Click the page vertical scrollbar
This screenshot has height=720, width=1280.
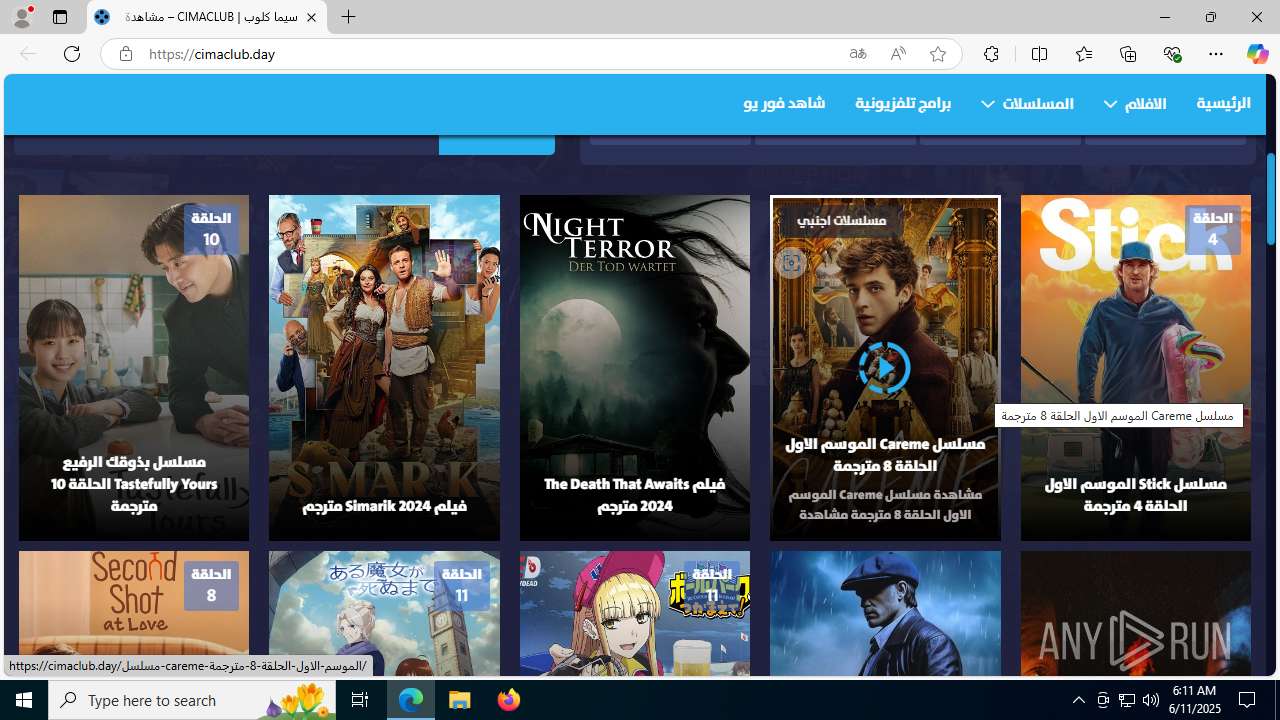(1271, 199)
